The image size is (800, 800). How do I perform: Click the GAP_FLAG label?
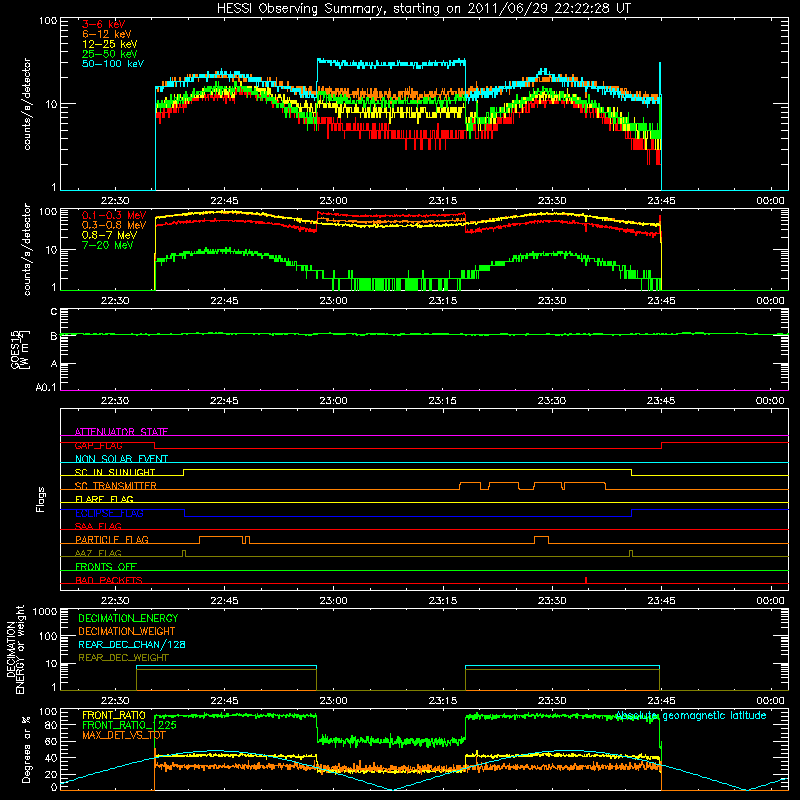pyautogui.click(x=98, y=445)
